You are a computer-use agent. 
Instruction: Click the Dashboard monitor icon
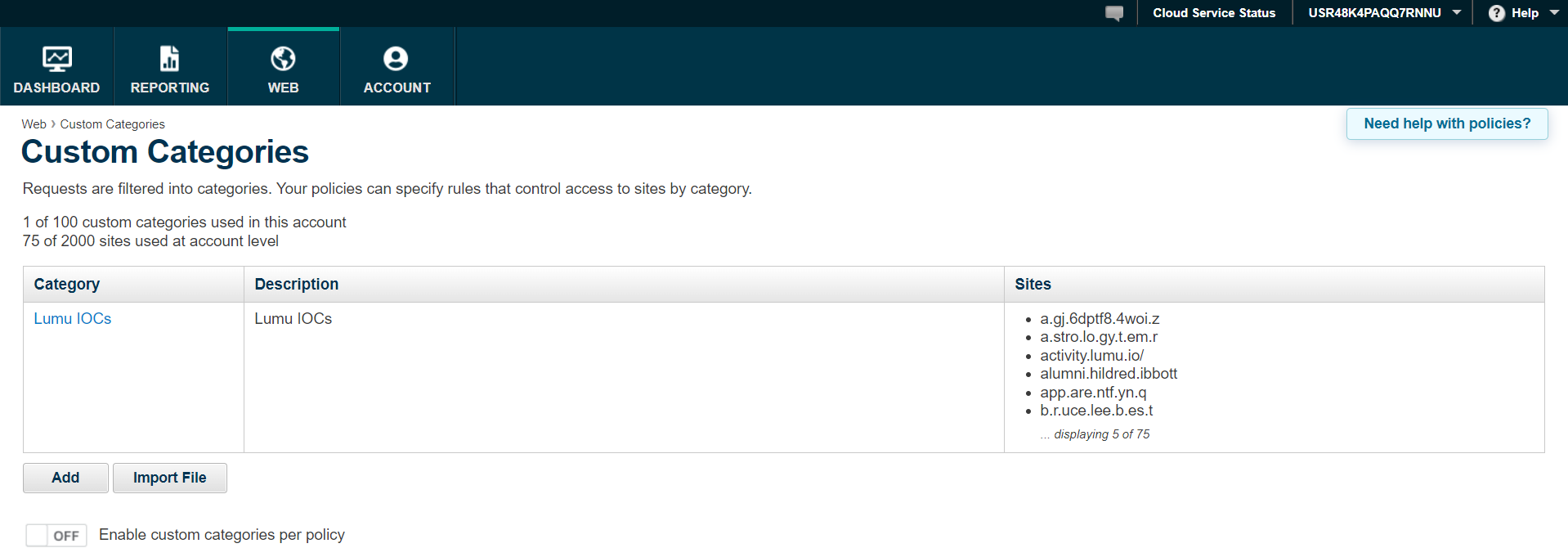tap(56, 59)
